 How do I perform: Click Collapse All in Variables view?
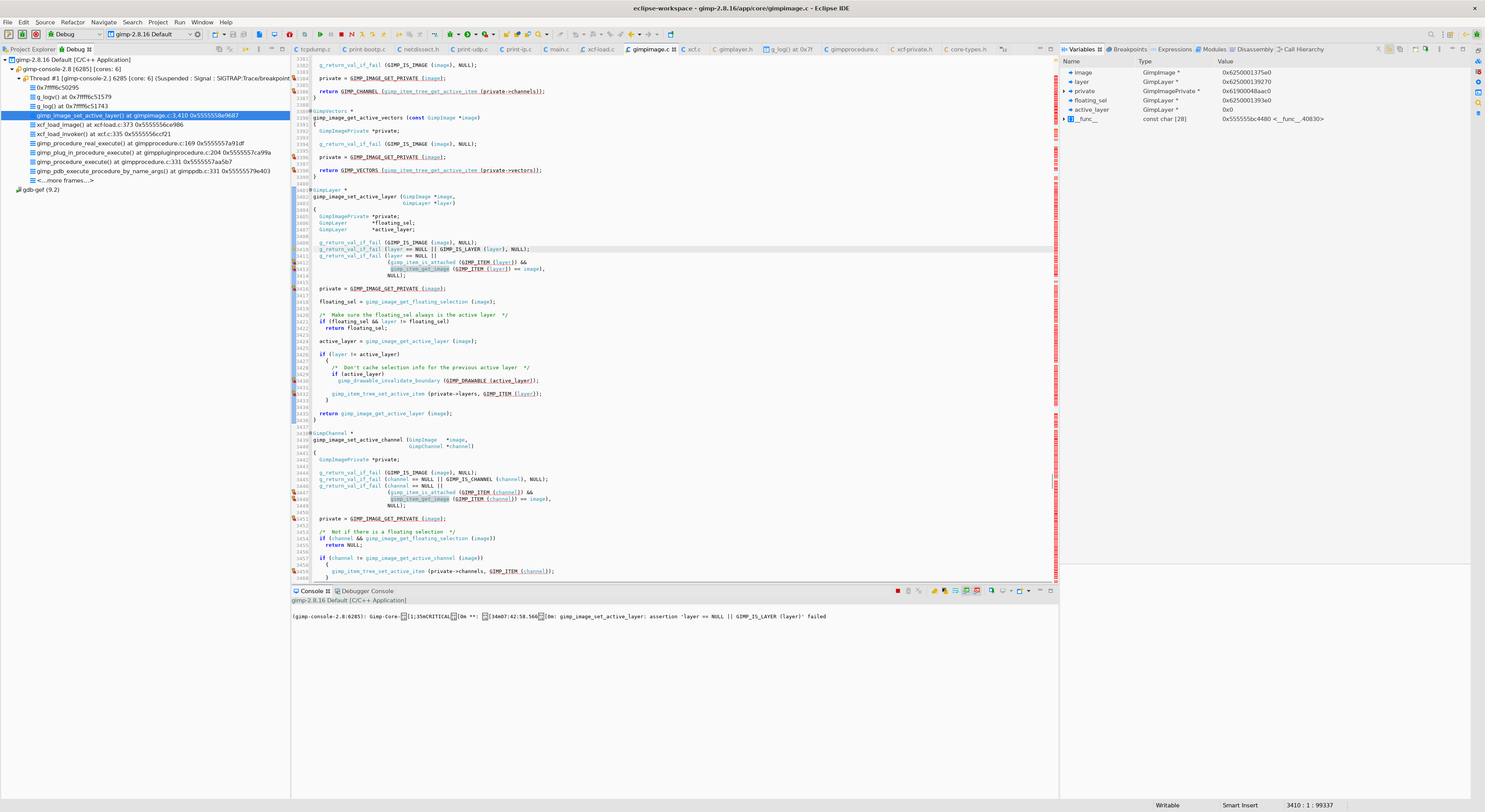(1400, 49)
